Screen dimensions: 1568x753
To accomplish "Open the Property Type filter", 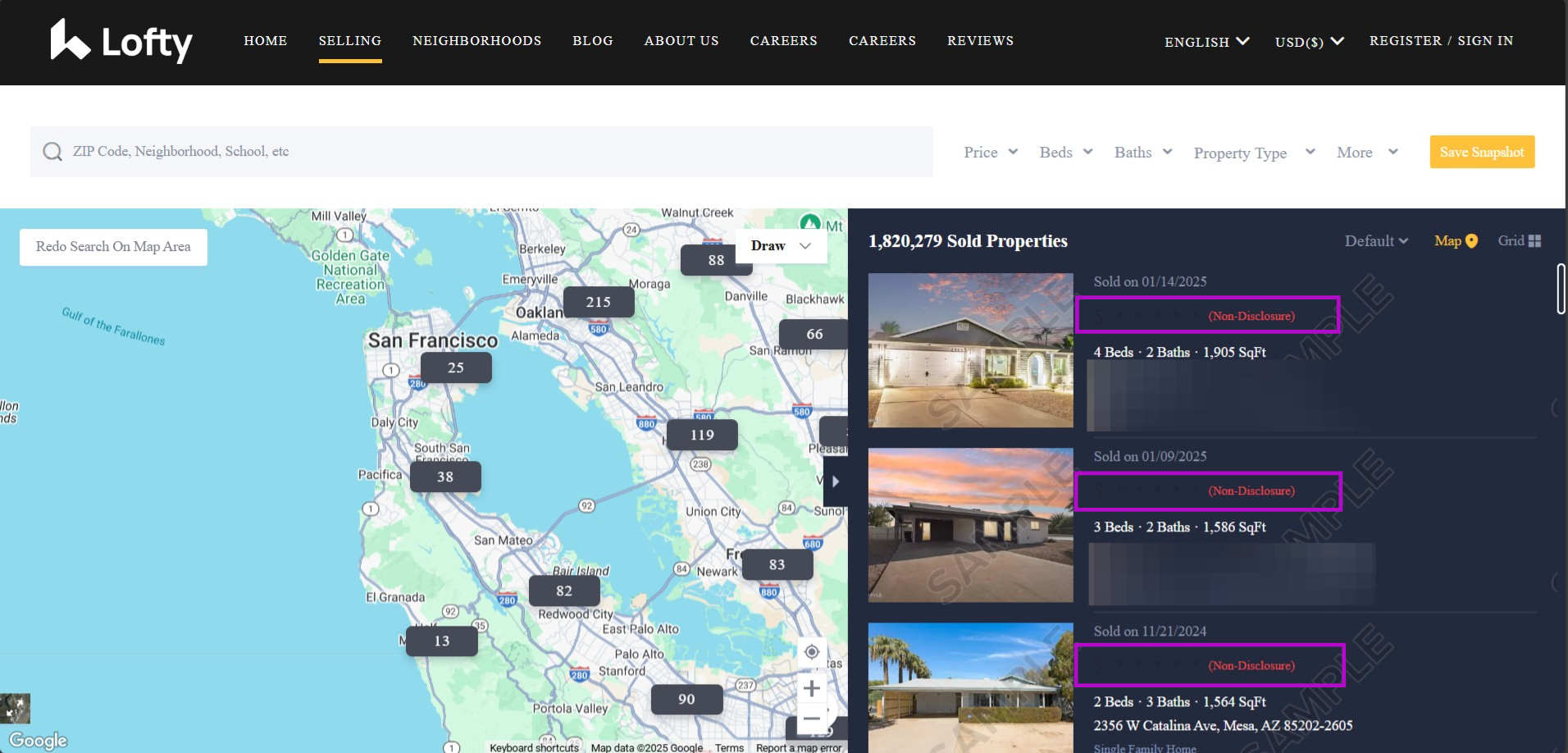I will 1253,153.
